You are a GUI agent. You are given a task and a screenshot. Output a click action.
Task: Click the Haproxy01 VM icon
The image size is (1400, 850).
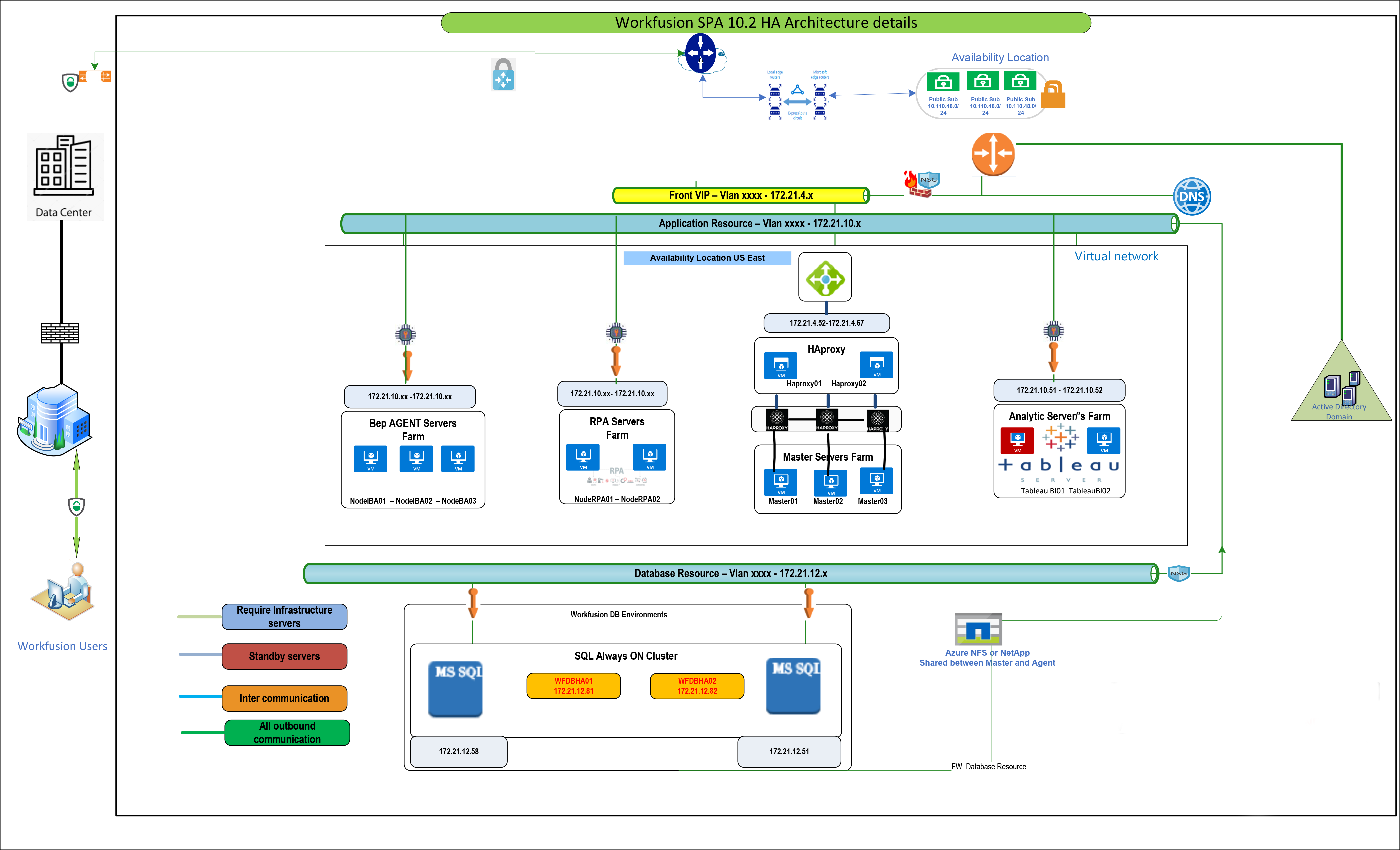coord(781,365)
